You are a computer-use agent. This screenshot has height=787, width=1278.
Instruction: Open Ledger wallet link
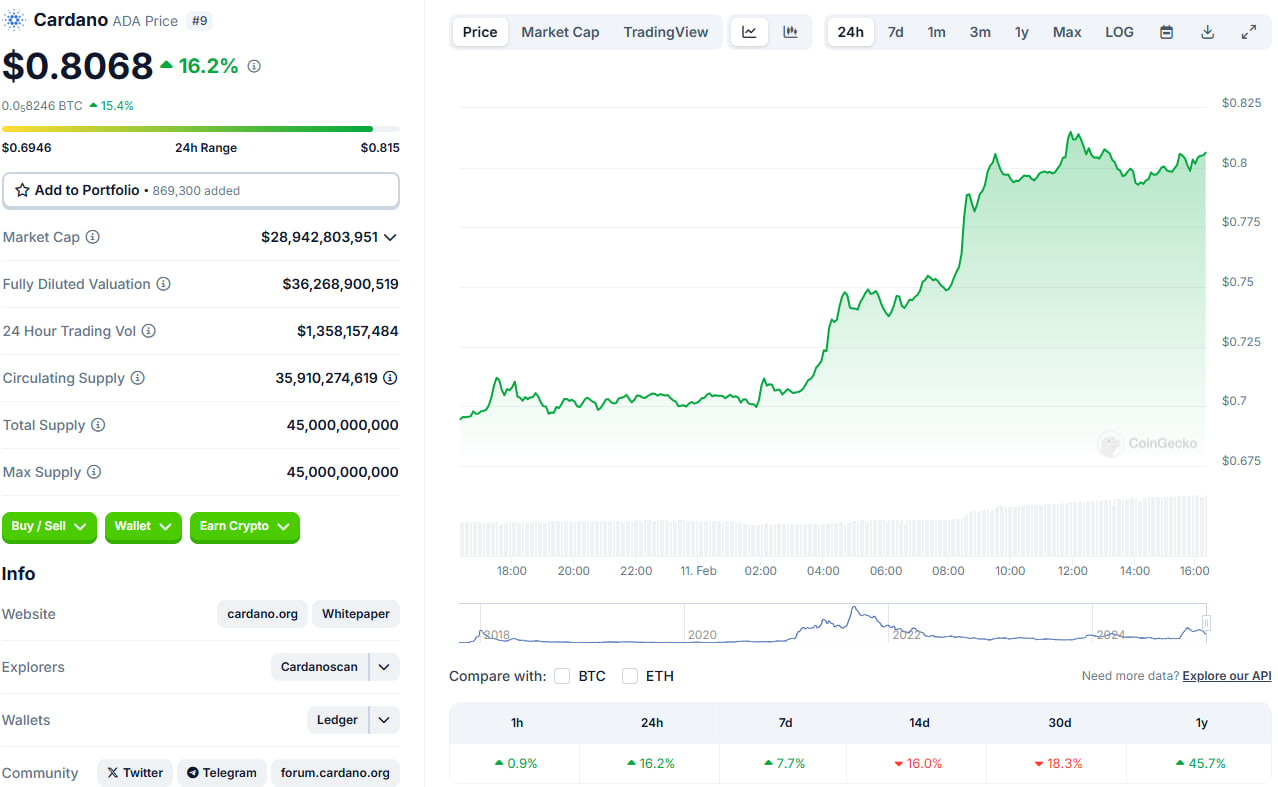337,720
